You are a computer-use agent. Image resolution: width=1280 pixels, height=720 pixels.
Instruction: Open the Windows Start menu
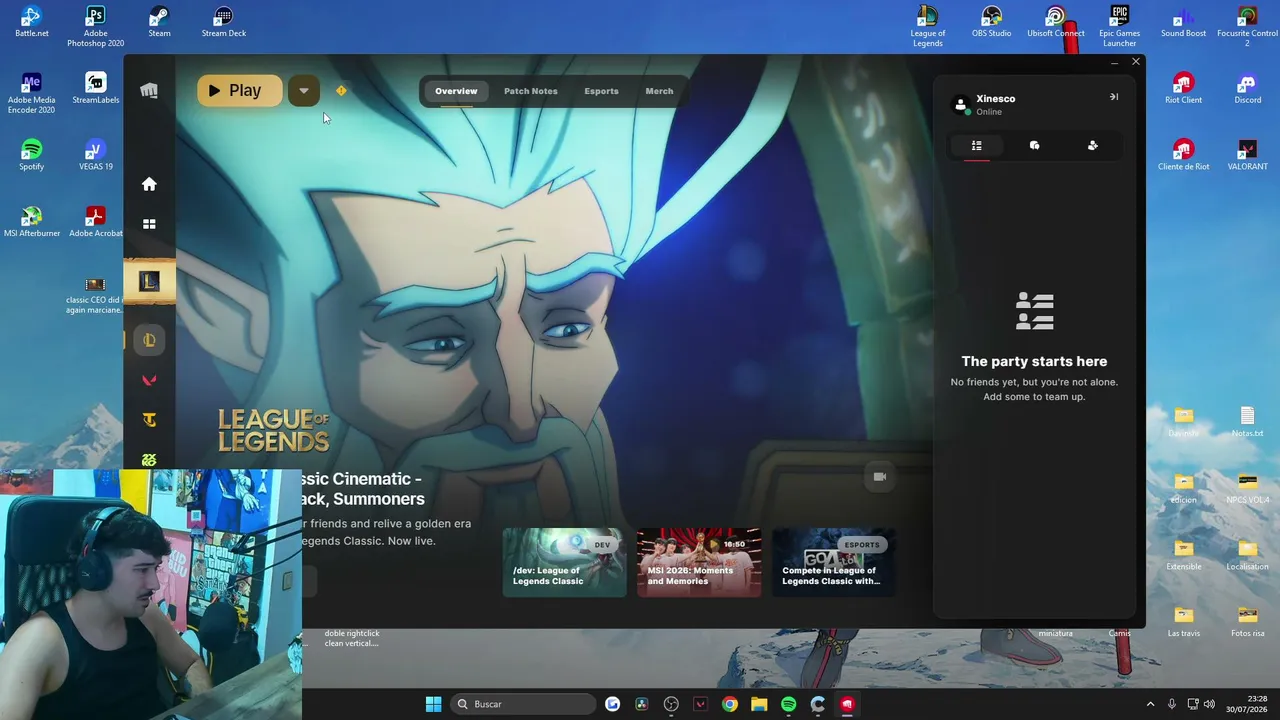tap(433, 704)
